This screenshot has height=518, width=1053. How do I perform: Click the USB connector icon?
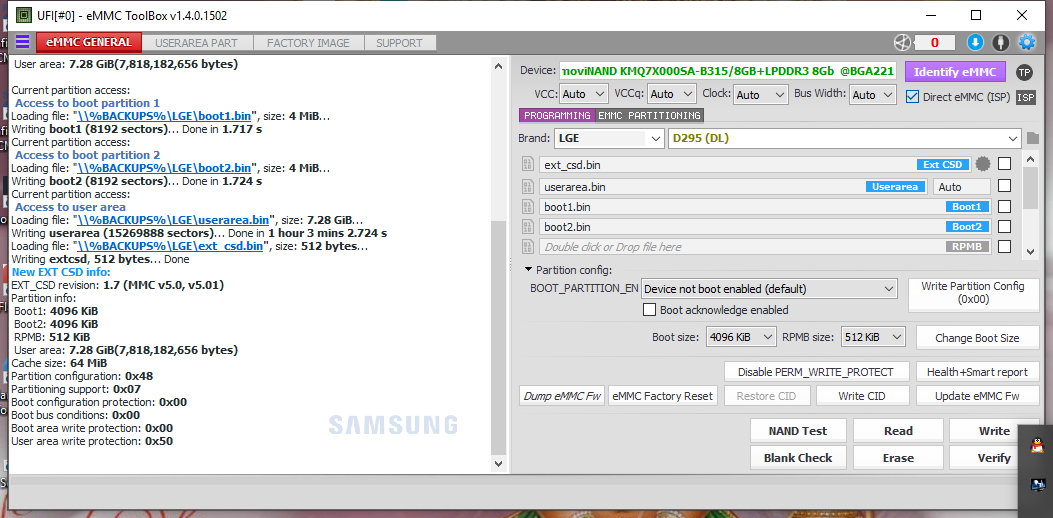pos(1001,42)
